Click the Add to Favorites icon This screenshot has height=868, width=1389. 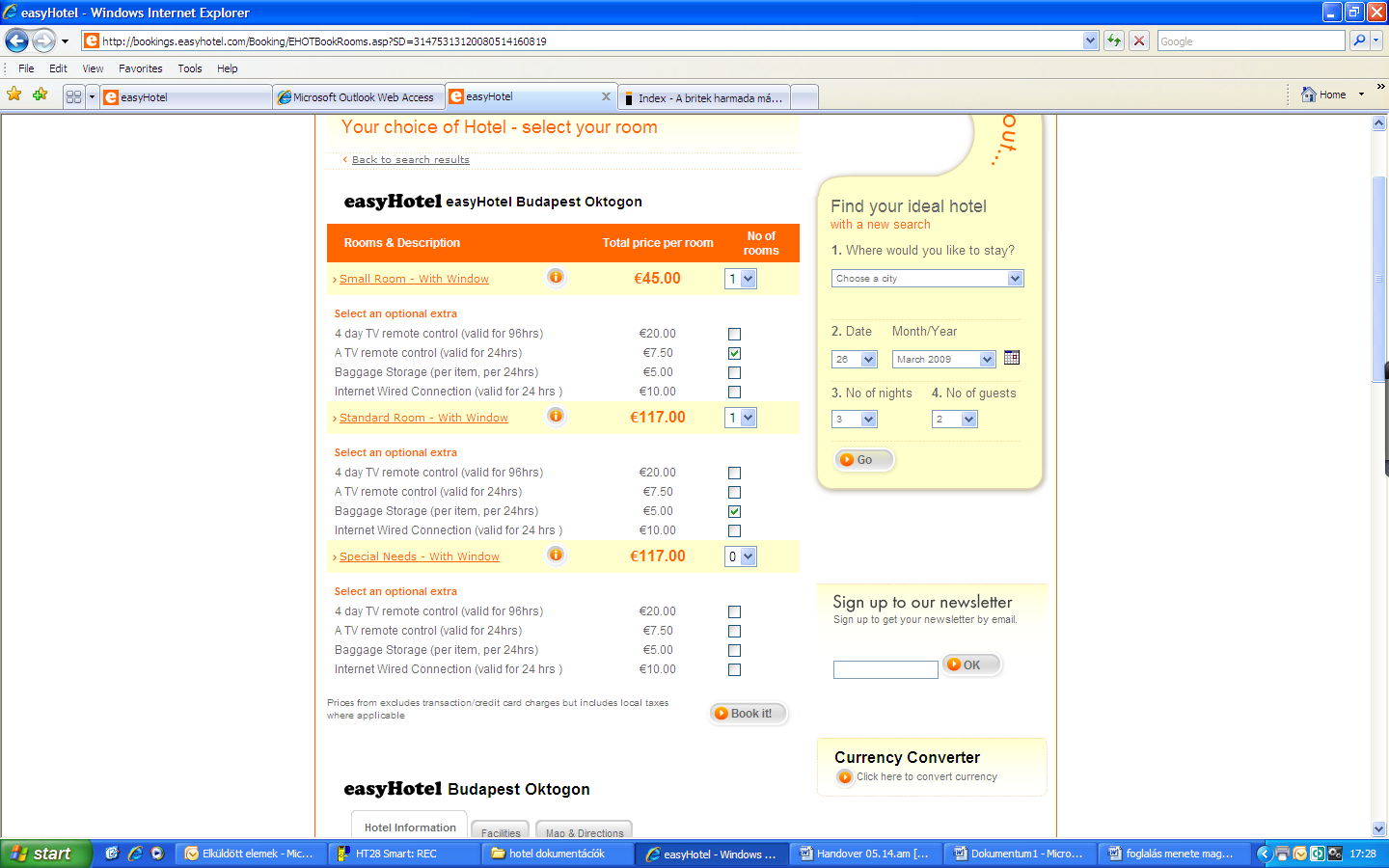[x=40, y=95]
